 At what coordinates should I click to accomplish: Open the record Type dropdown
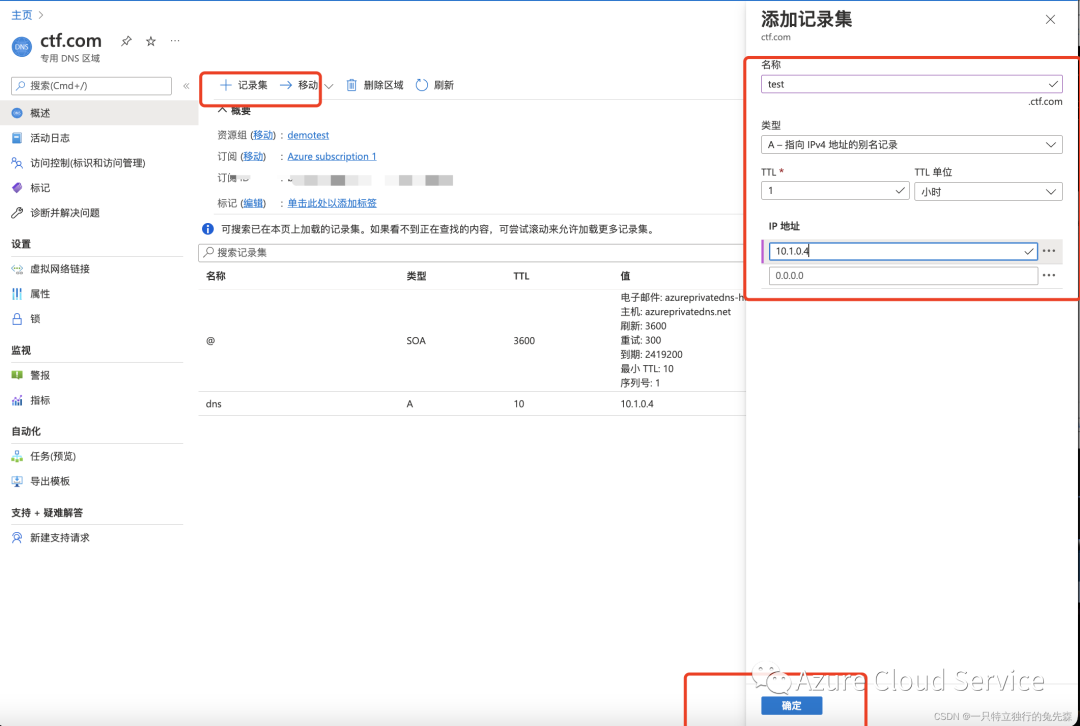(911, 145)
